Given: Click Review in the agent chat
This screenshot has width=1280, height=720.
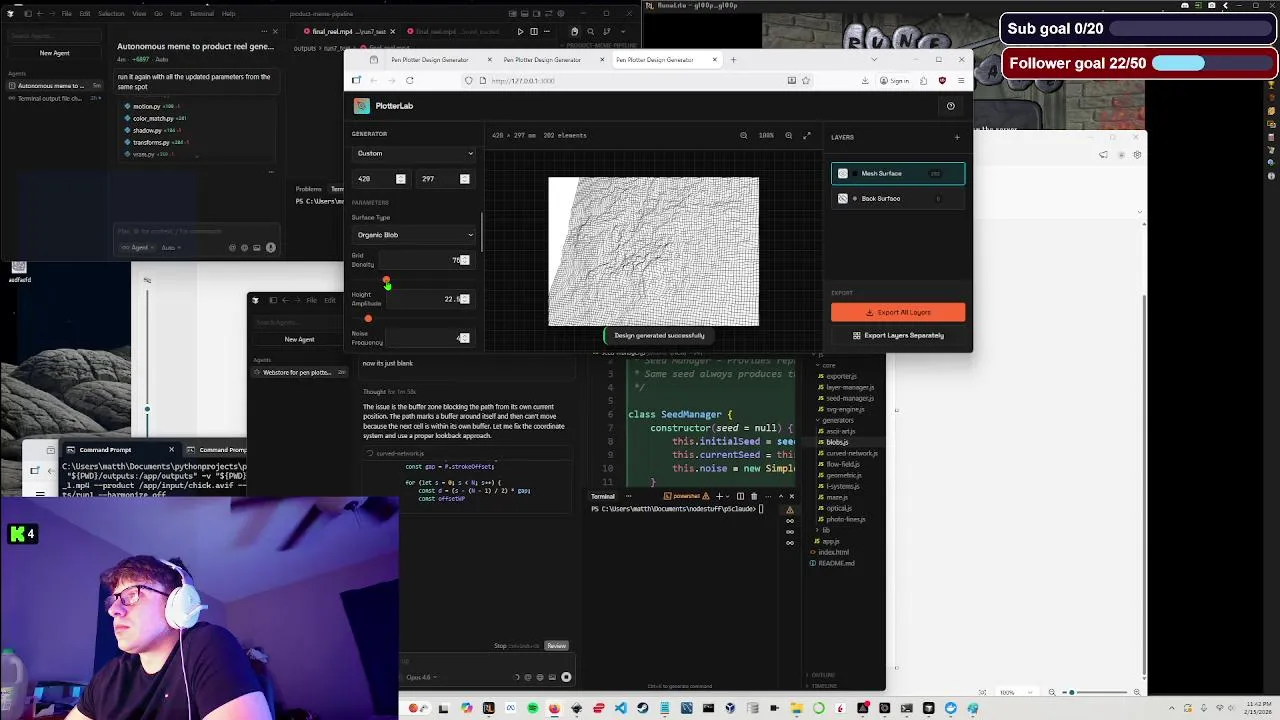Looking at the screenshot, I should (x=556, y=646).
